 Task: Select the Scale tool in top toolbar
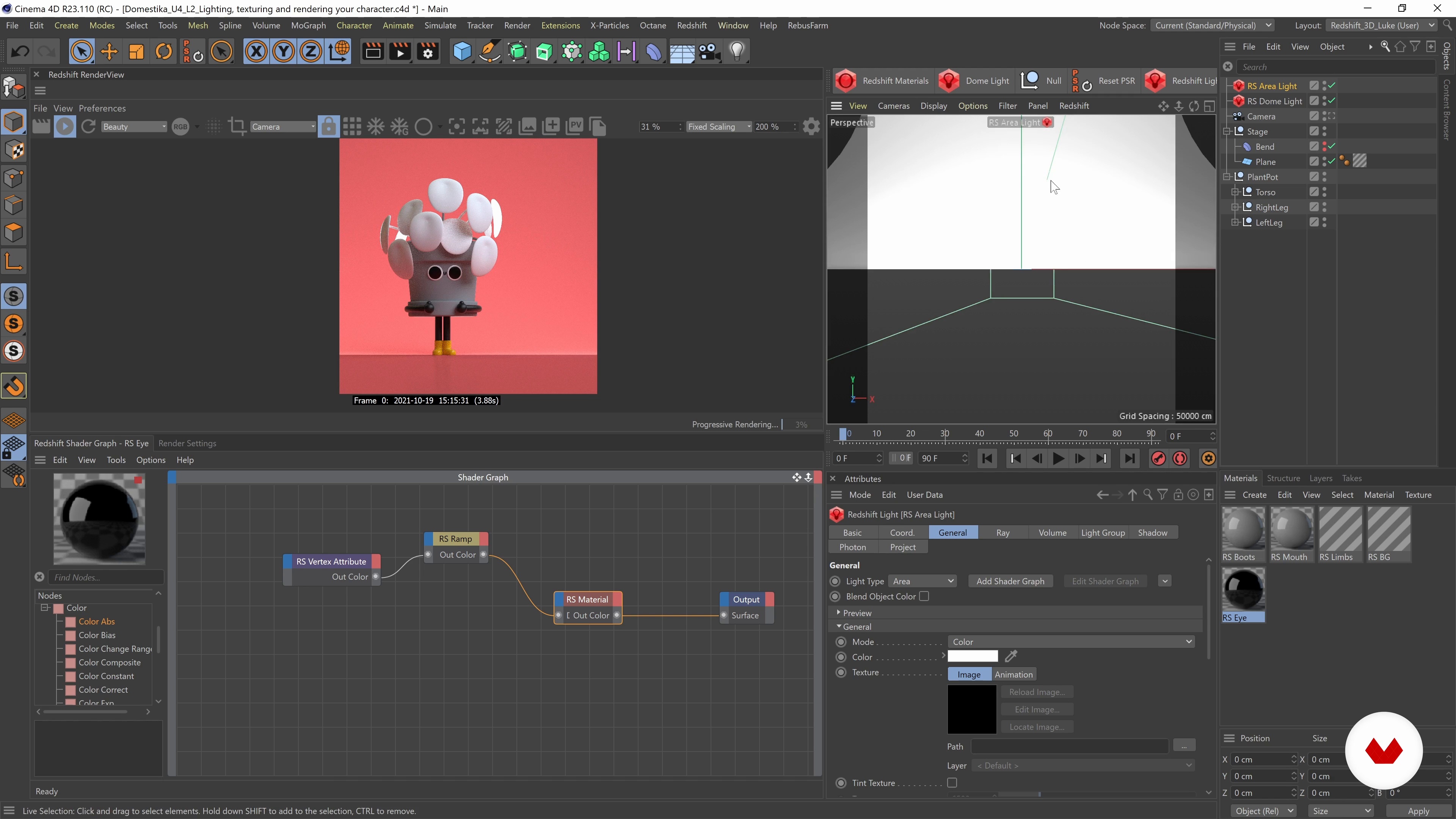pyautogui.click(x=136, y=52)
